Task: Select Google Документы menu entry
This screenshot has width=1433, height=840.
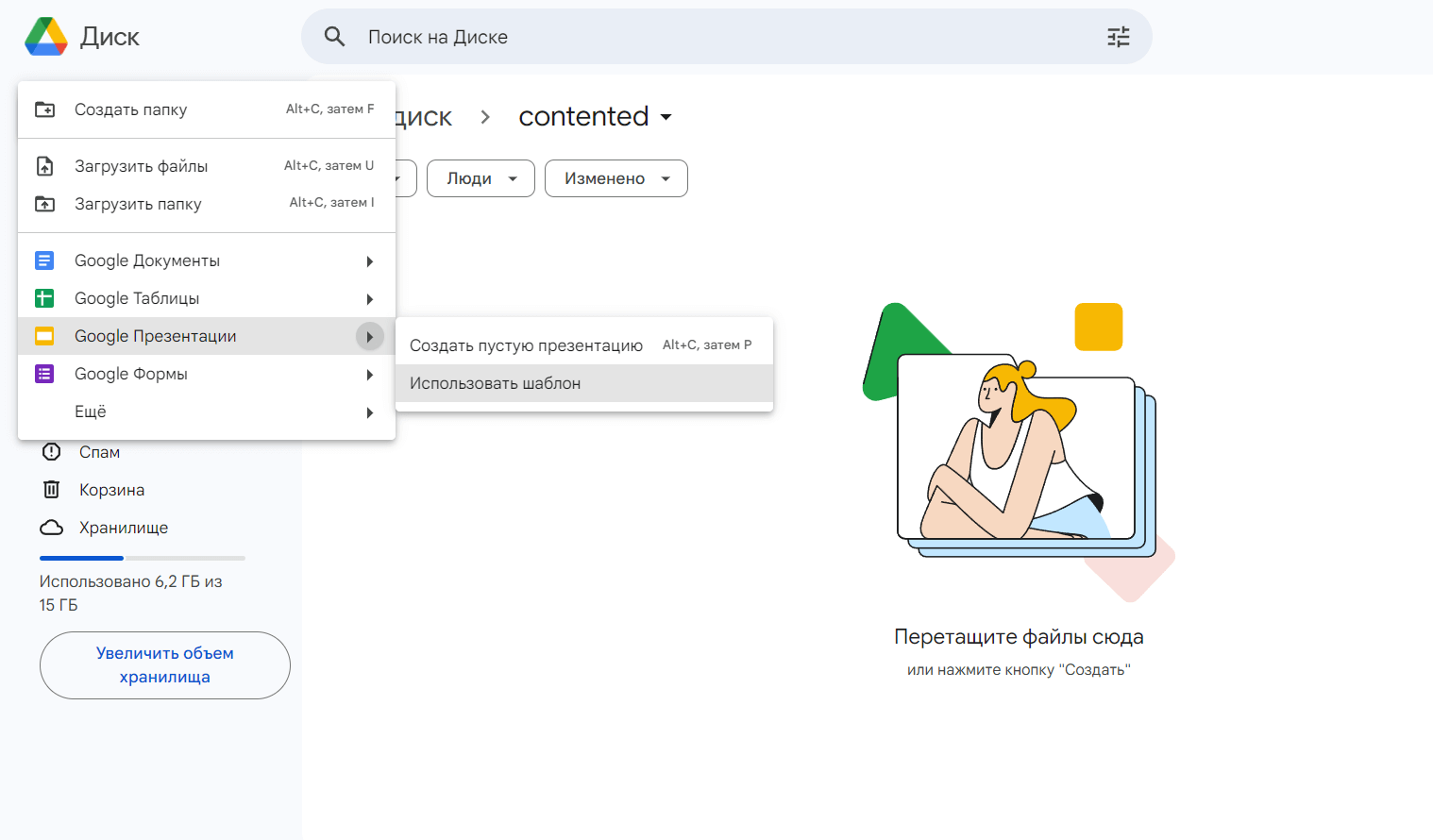Action: tap(207, 260)
